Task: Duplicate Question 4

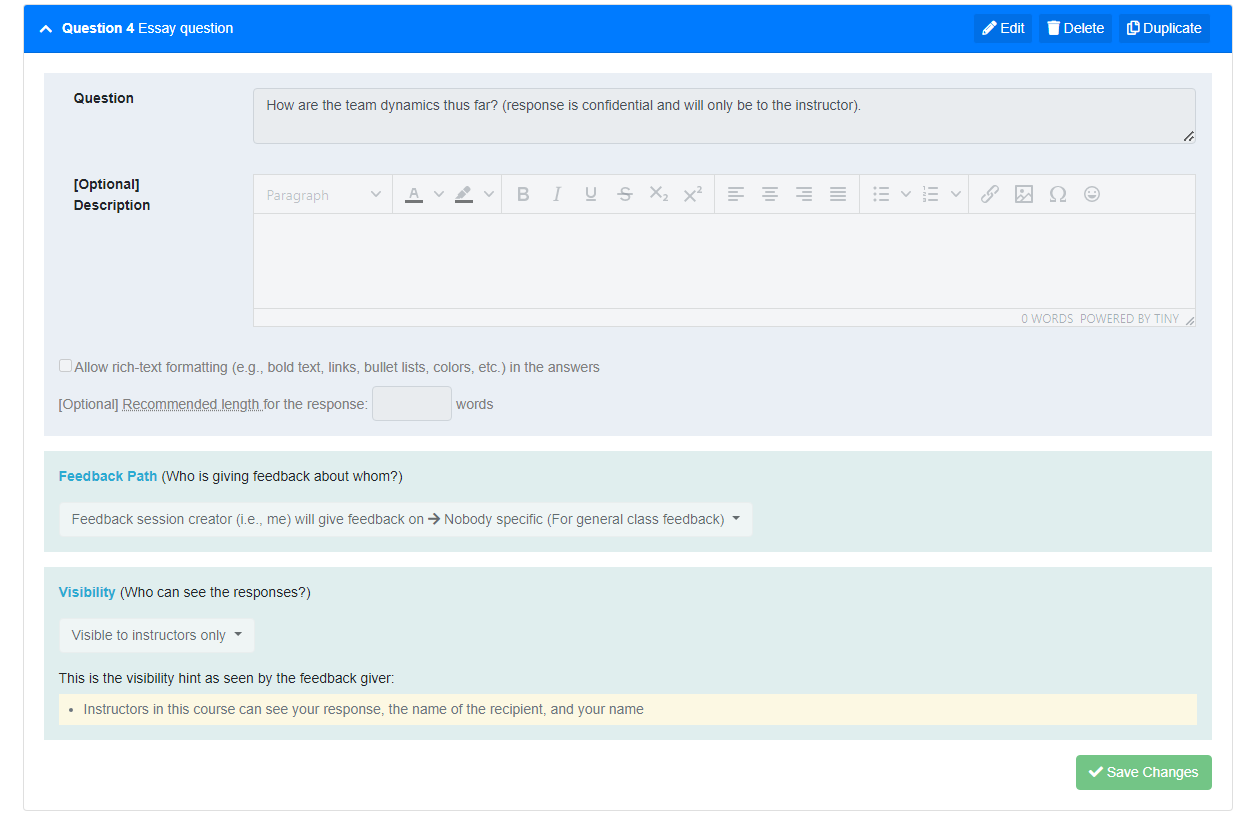Action: tap(1164, 28)
